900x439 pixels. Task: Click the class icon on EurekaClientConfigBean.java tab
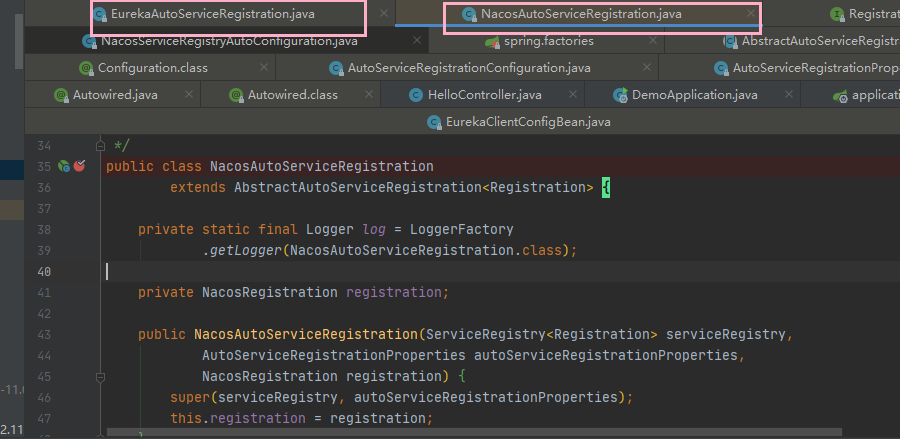click(435, 122)
